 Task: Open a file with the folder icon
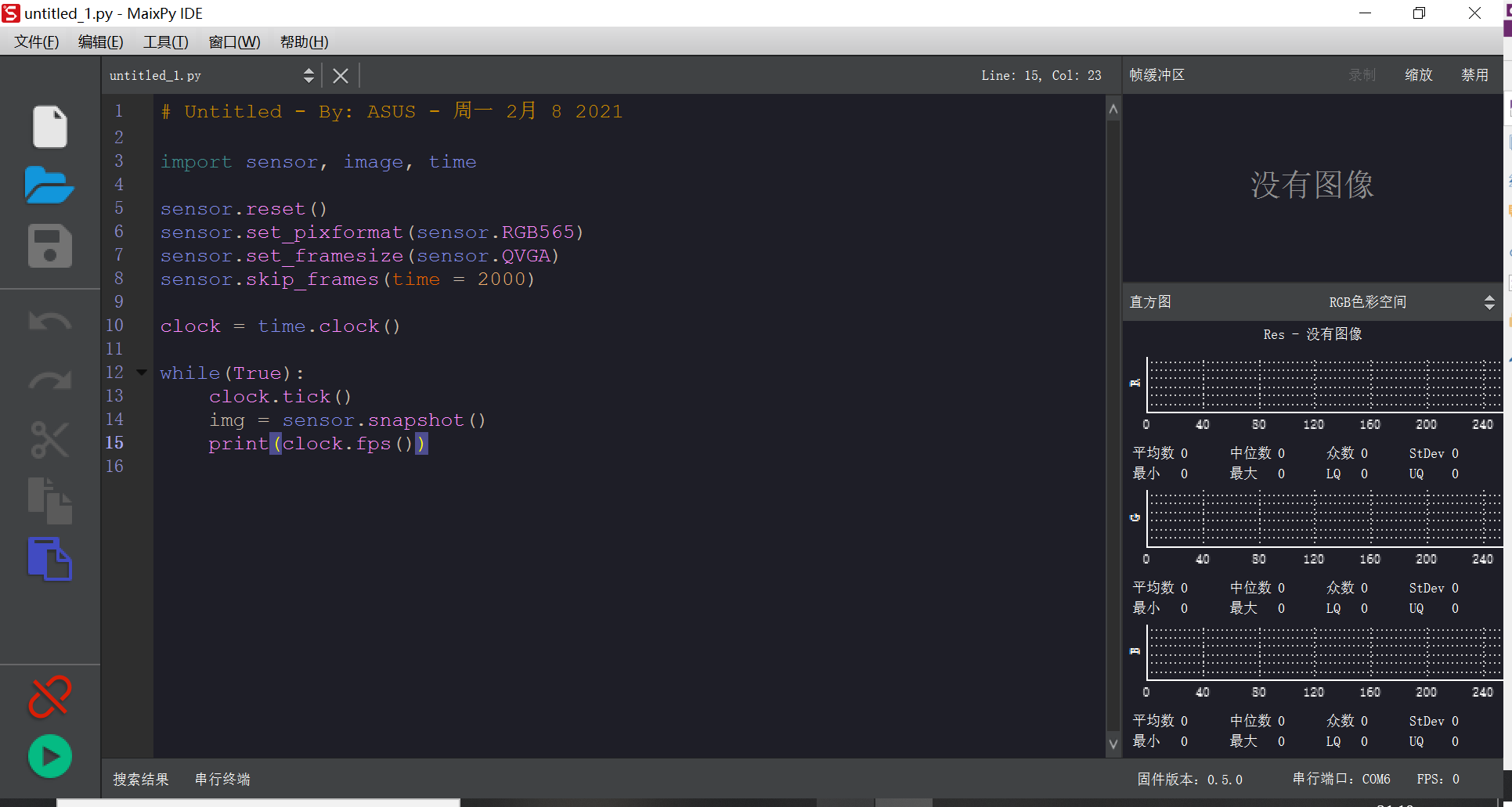pos(49,186)
